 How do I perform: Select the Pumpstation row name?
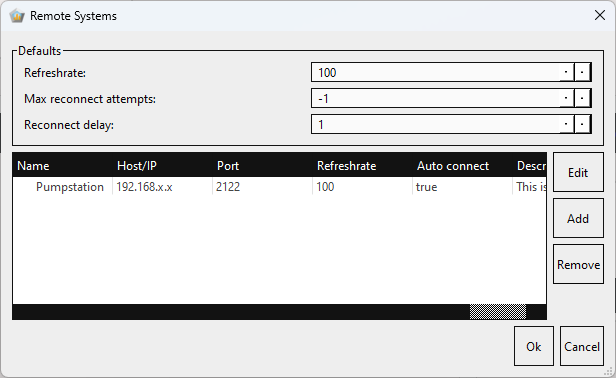click(x=70, y=187)
